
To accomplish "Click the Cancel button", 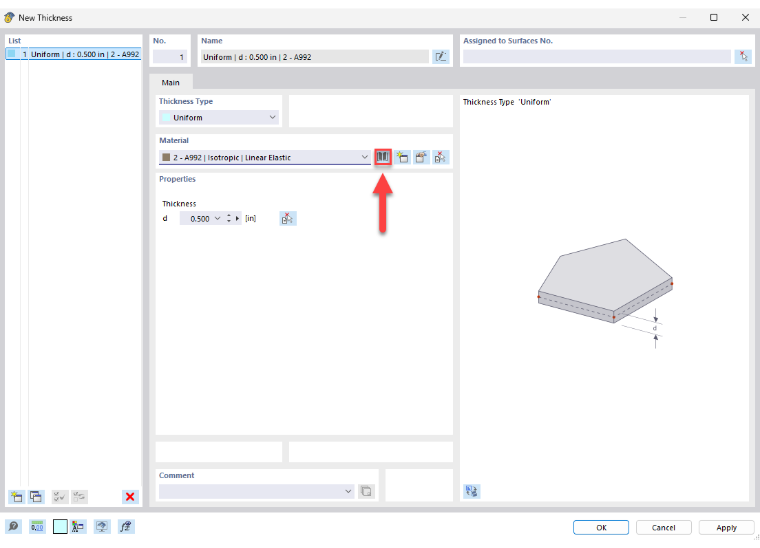I will point(664,527).
